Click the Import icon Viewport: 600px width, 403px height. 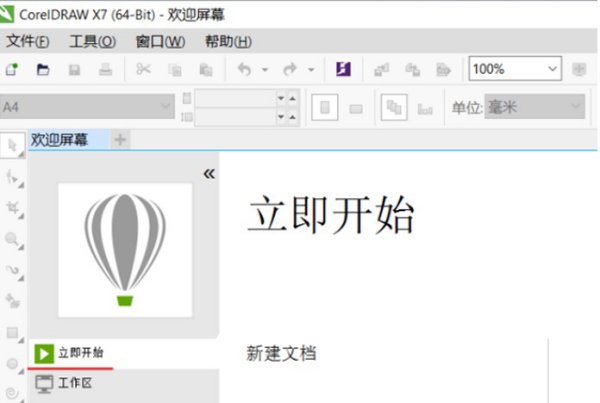pos(382,70)
